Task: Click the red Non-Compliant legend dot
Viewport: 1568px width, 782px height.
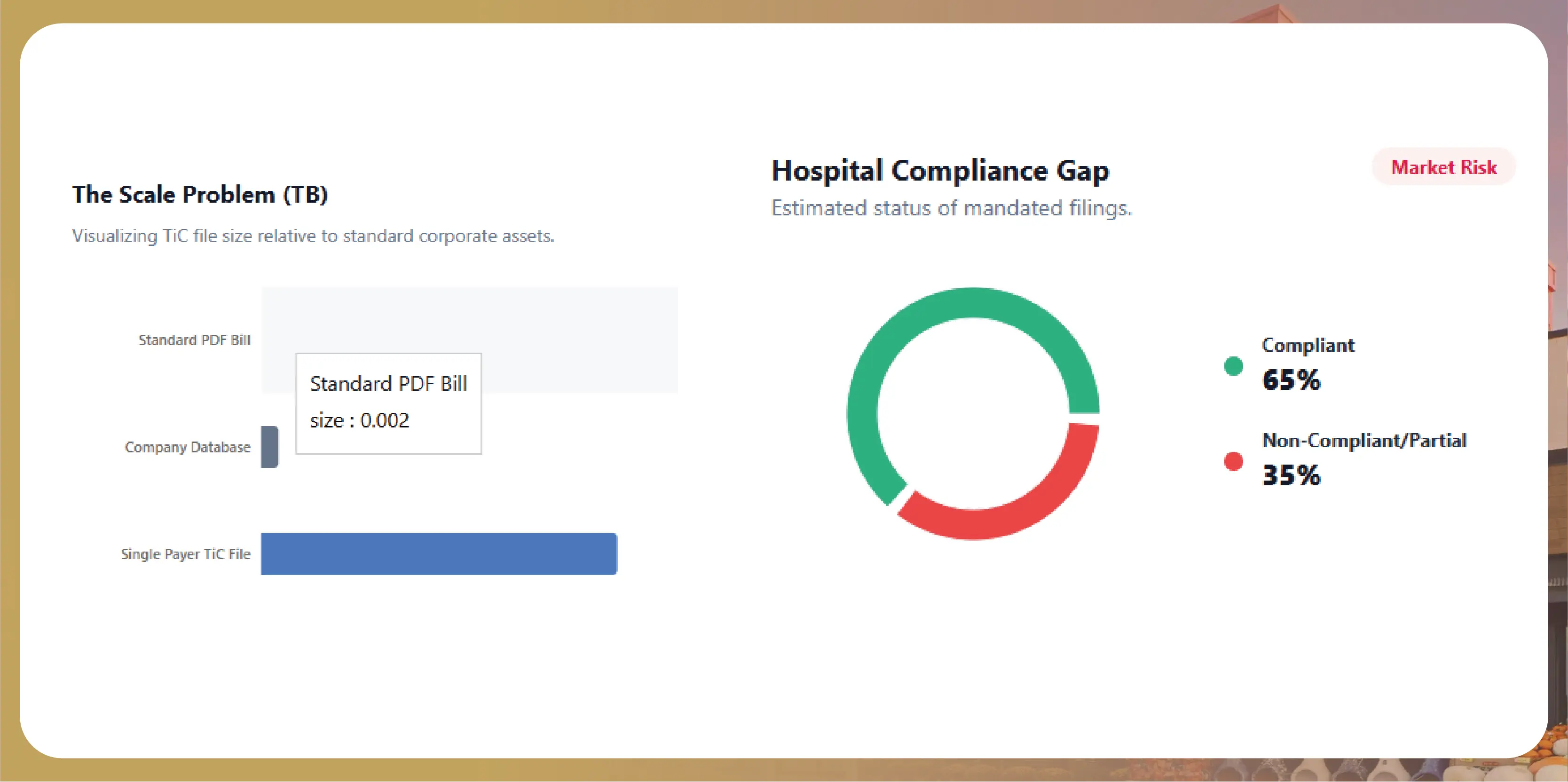Action: (1233, 461)
